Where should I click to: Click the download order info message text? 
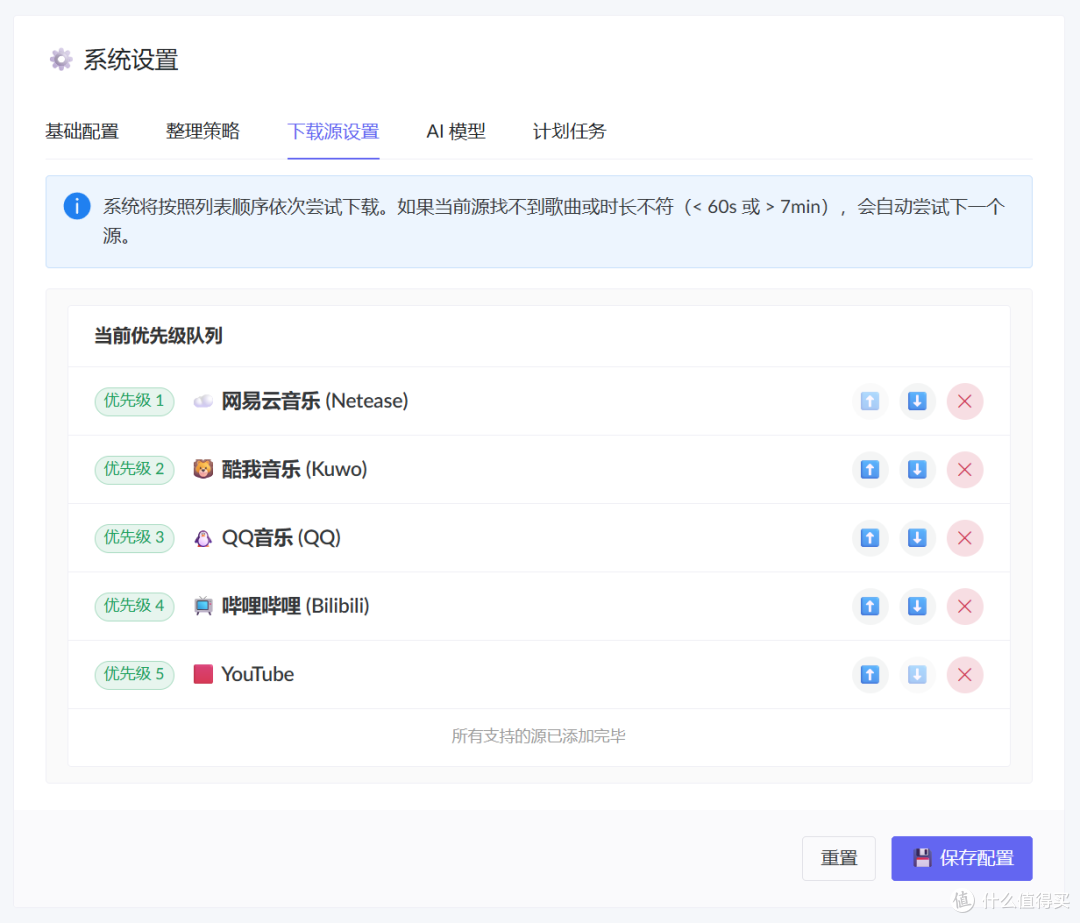click(x=554, y=220)
